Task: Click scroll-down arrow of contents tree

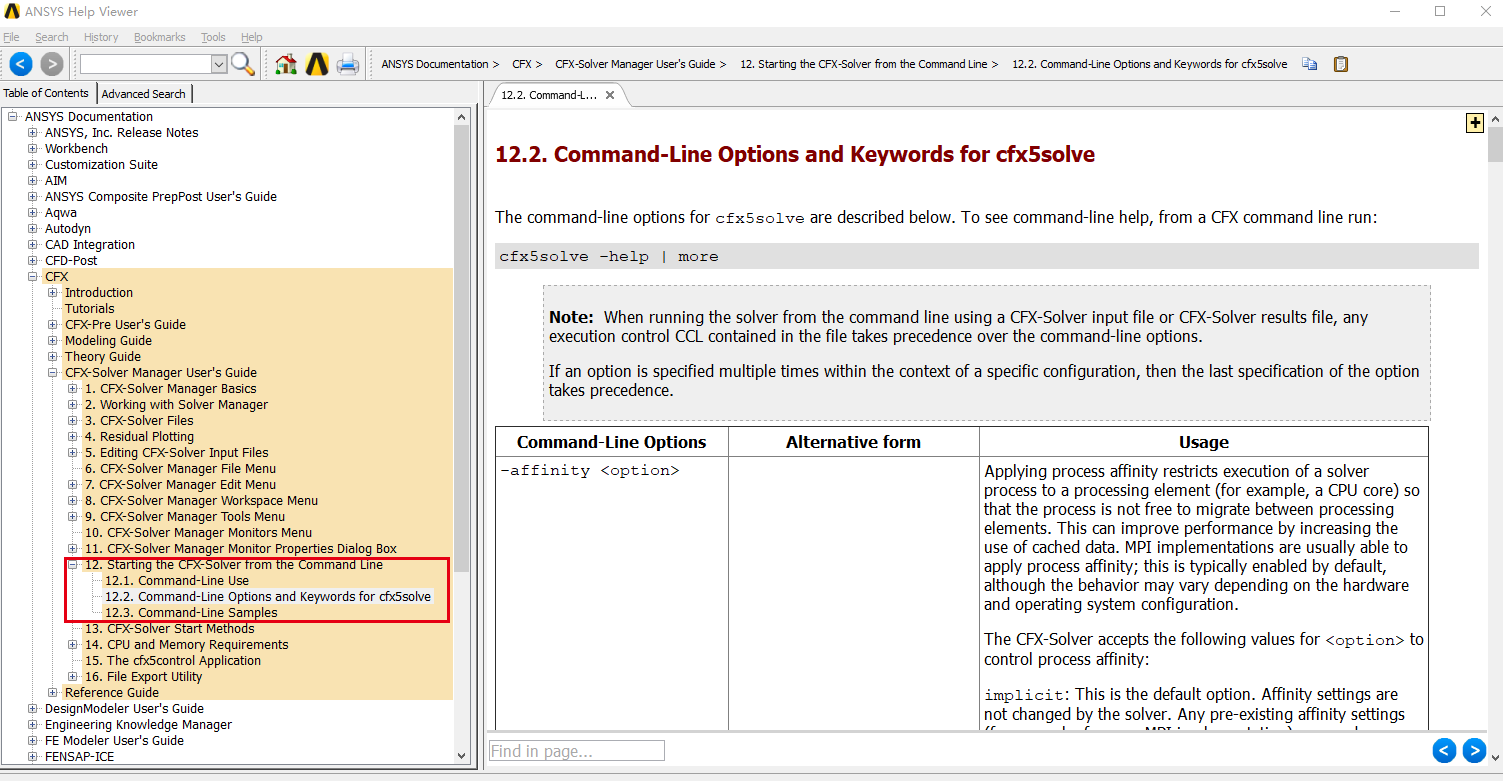Action: point(462,756)
